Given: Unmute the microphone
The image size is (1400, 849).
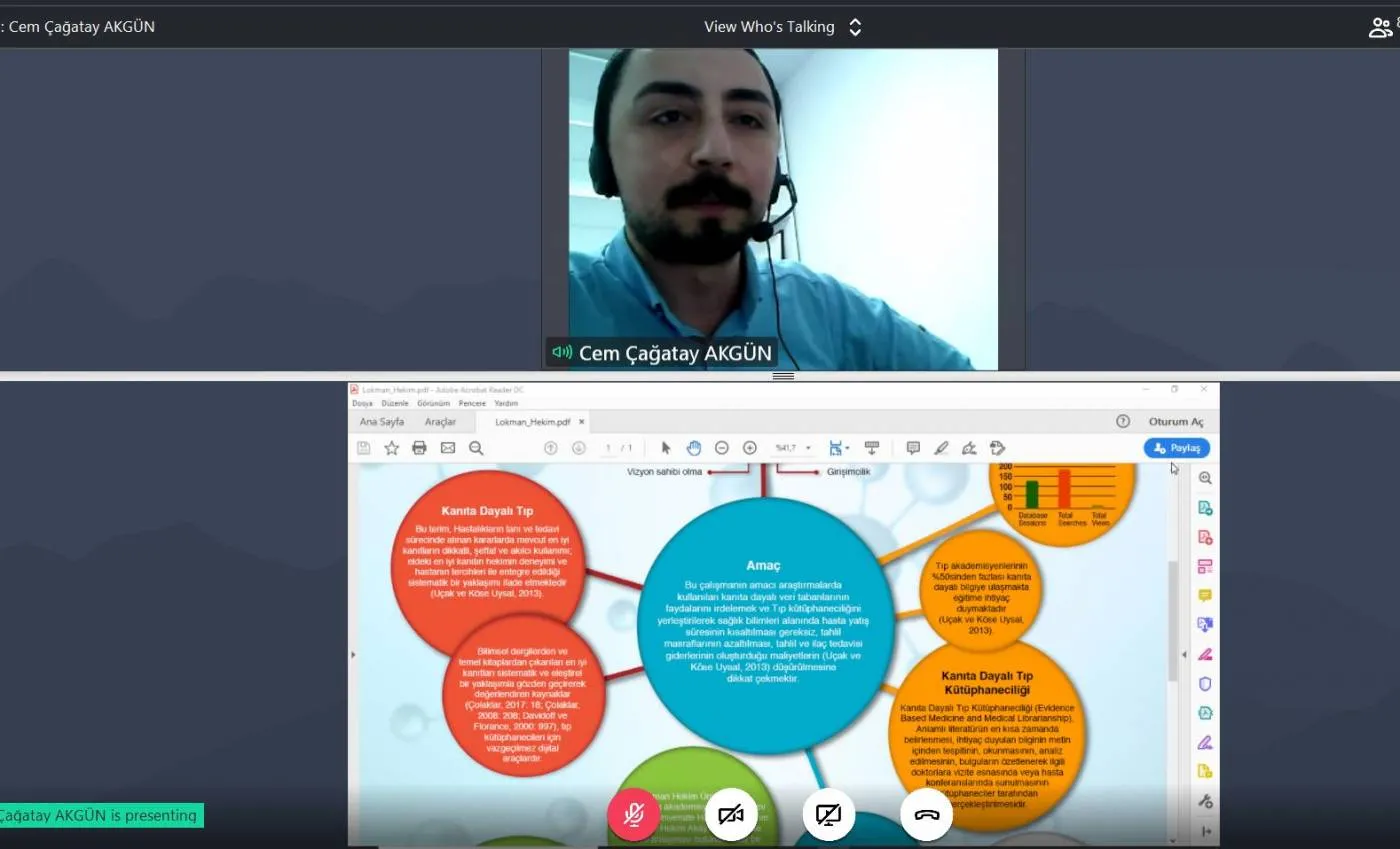Looking at the screenshot, I should pyautogui.click(x=633, y=815).
